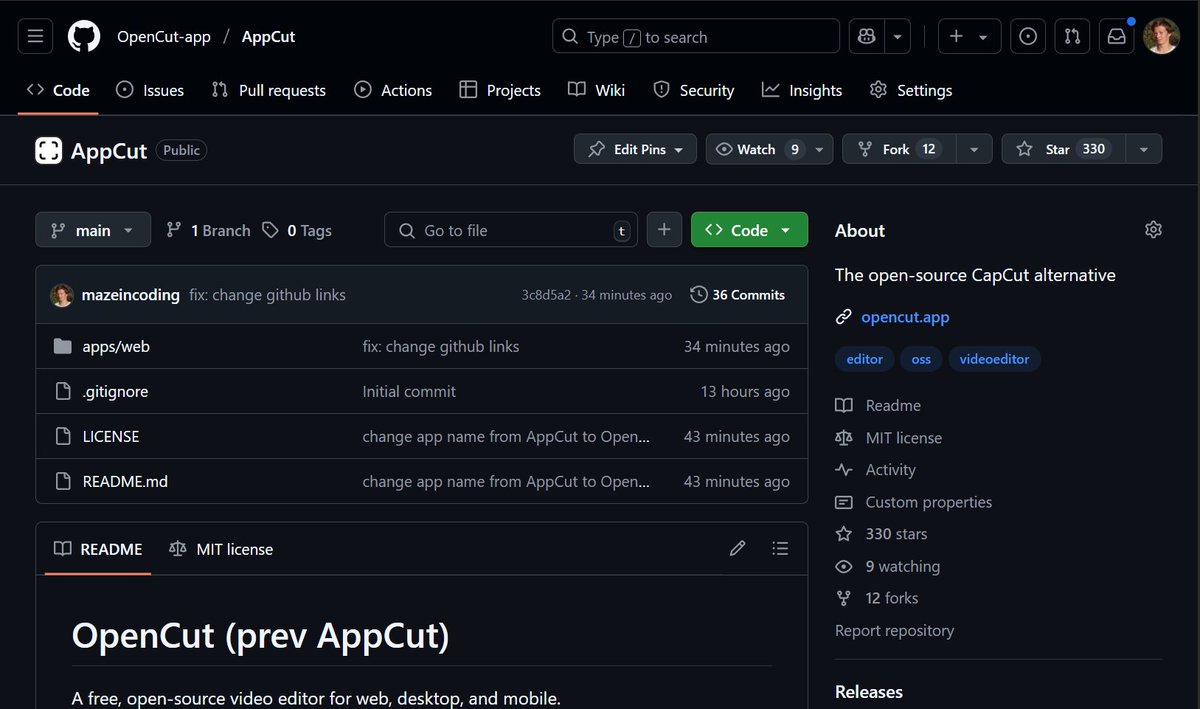Click the videoeditor topic tag
1200x709 pixels.
point(995,358)
